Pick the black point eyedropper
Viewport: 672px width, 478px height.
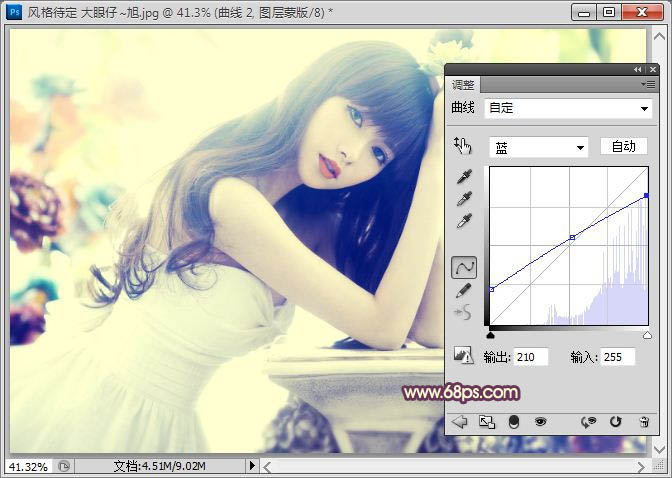click(x=464, y=177)
